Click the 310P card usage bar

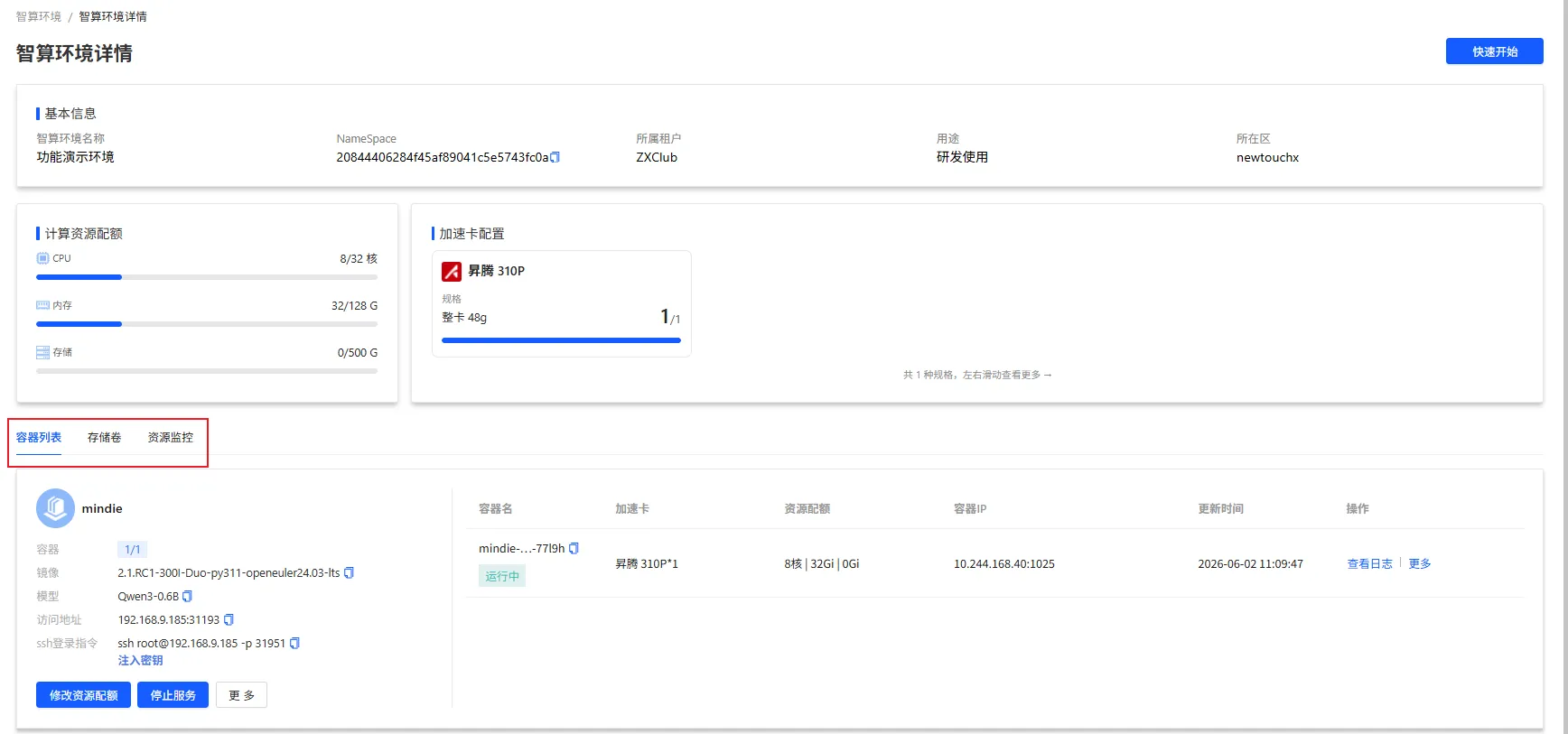[561, 340]
